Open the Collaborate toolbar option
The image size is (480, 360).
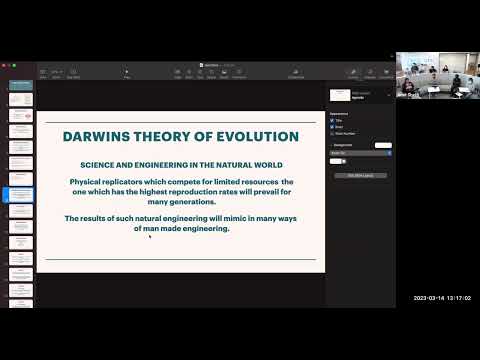pyautogui.click(x=296, y=74)
